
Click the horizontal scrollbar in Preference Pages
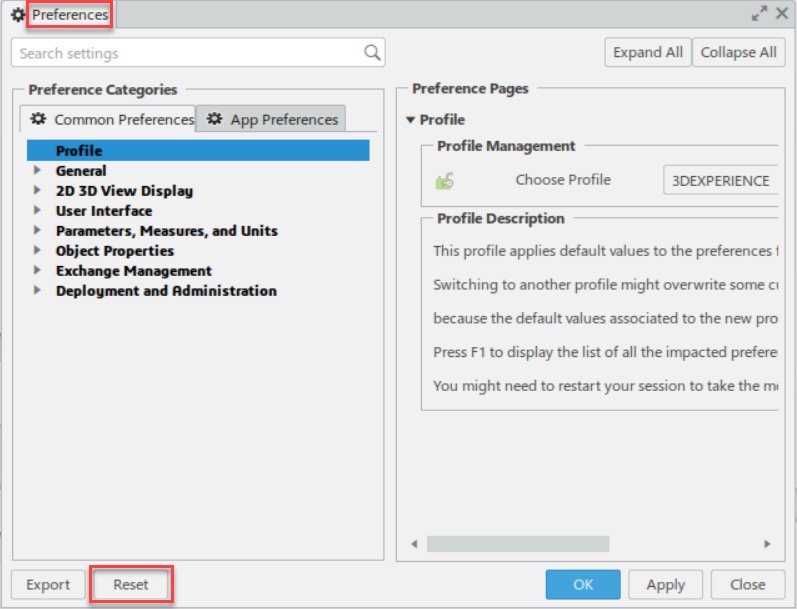click(x=518, y=544)
